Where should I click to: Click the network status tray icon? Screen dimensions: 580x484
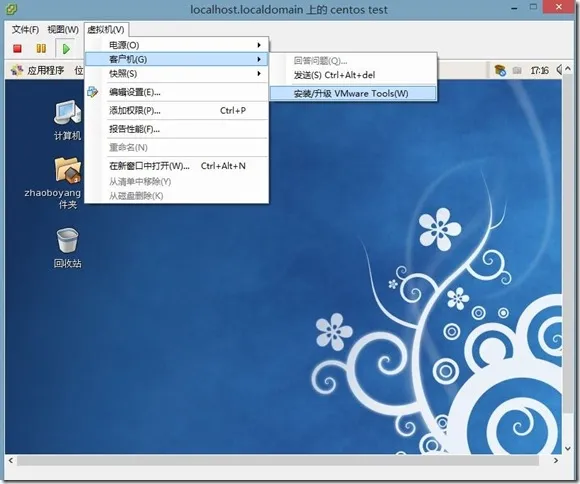pyautogui.click(x=500, y=70)
